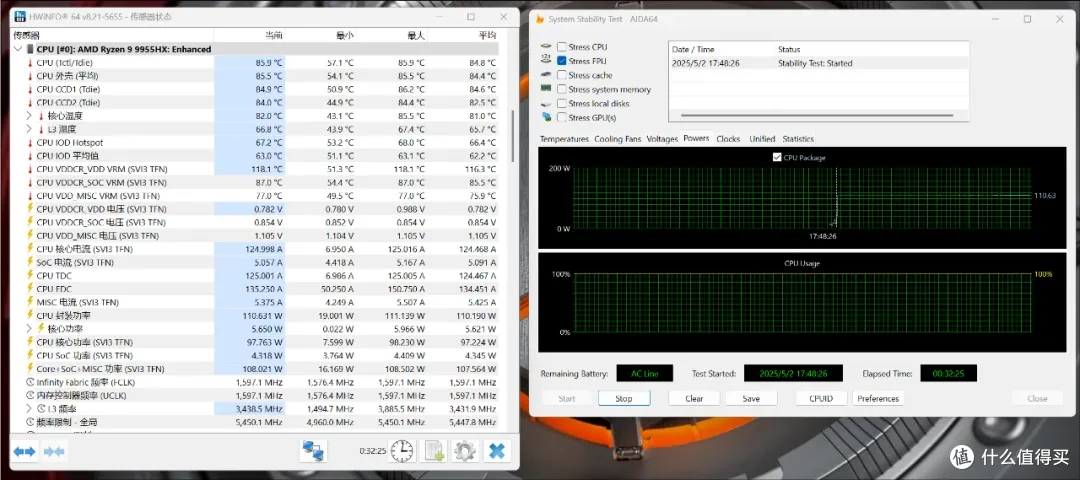Open the network remote monitors icon in HWiNFO
Image resolution: width=1080 pixels, height=480 pixels.
314,451
